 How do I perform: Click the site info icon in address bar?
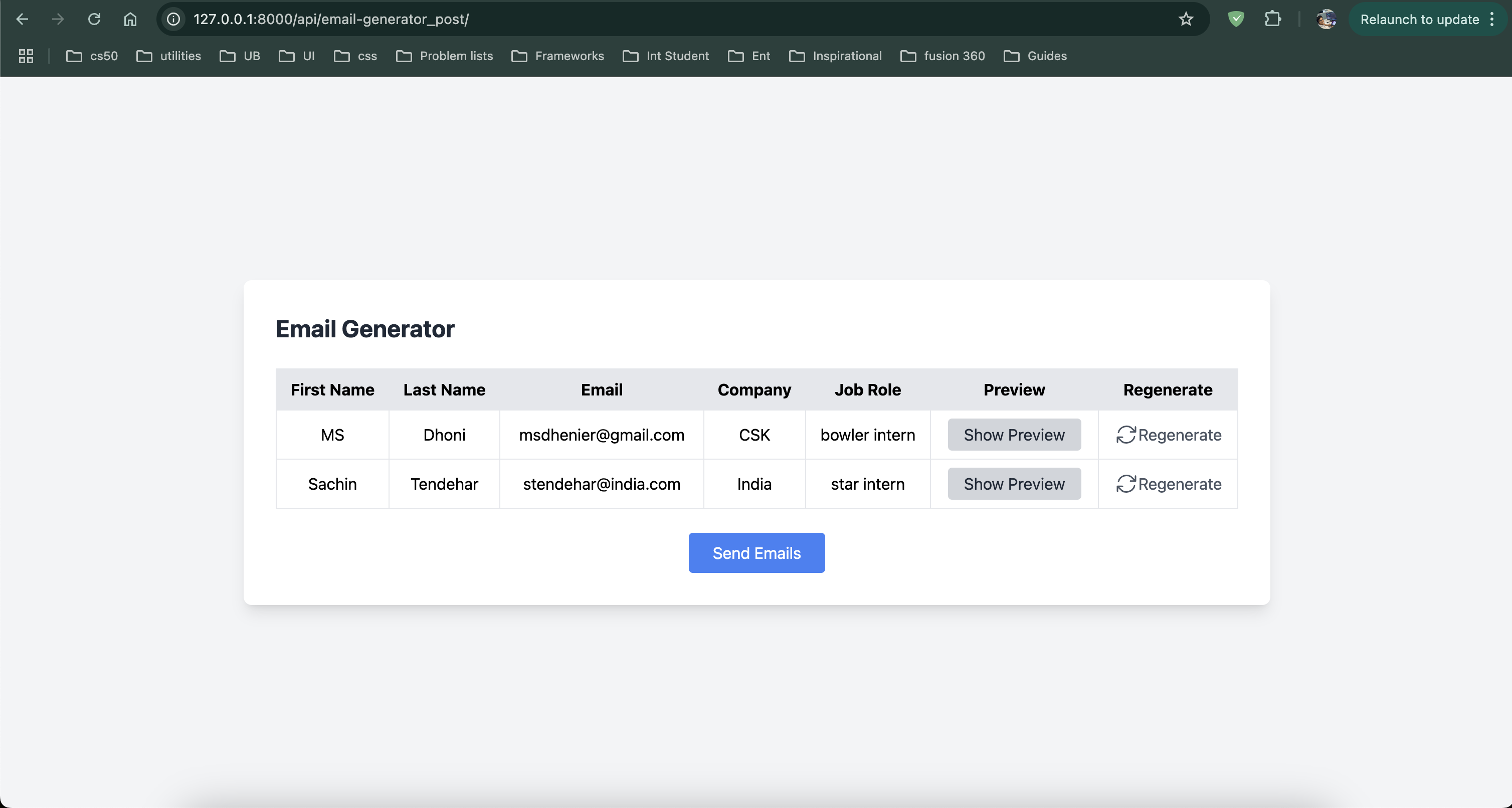click(174, 20)
